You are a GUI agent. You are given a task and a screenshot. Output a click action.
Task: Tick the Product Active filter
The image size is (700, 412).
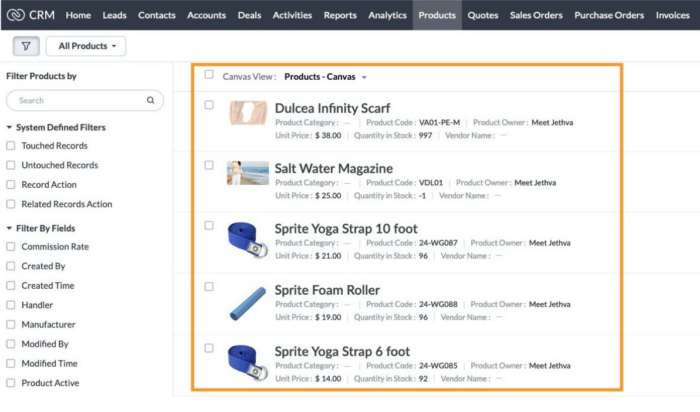[x=11, y=383]
